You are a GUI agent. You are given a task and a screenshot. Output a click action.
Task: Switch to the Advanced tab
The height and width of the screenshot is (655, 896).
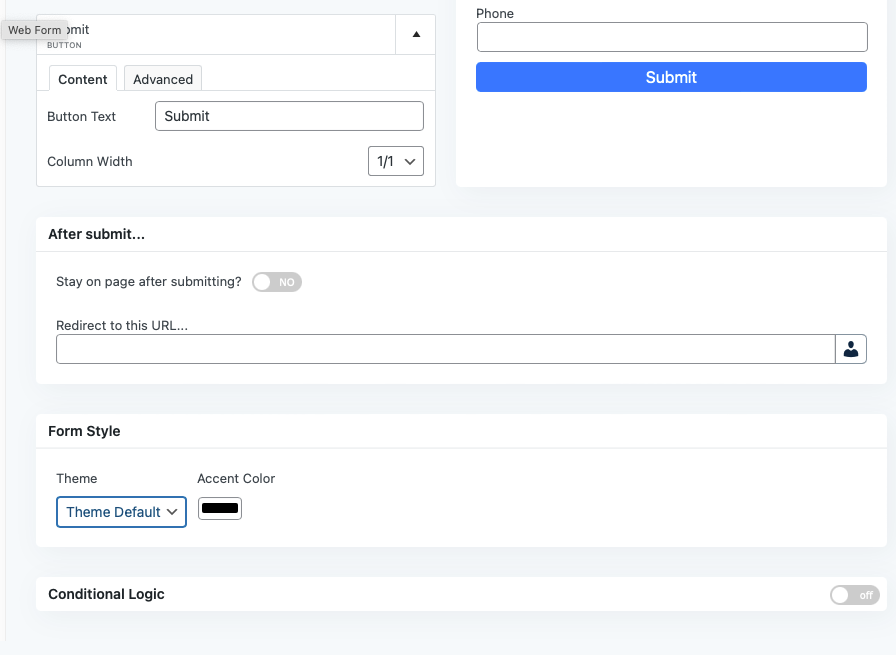[163, 79]
